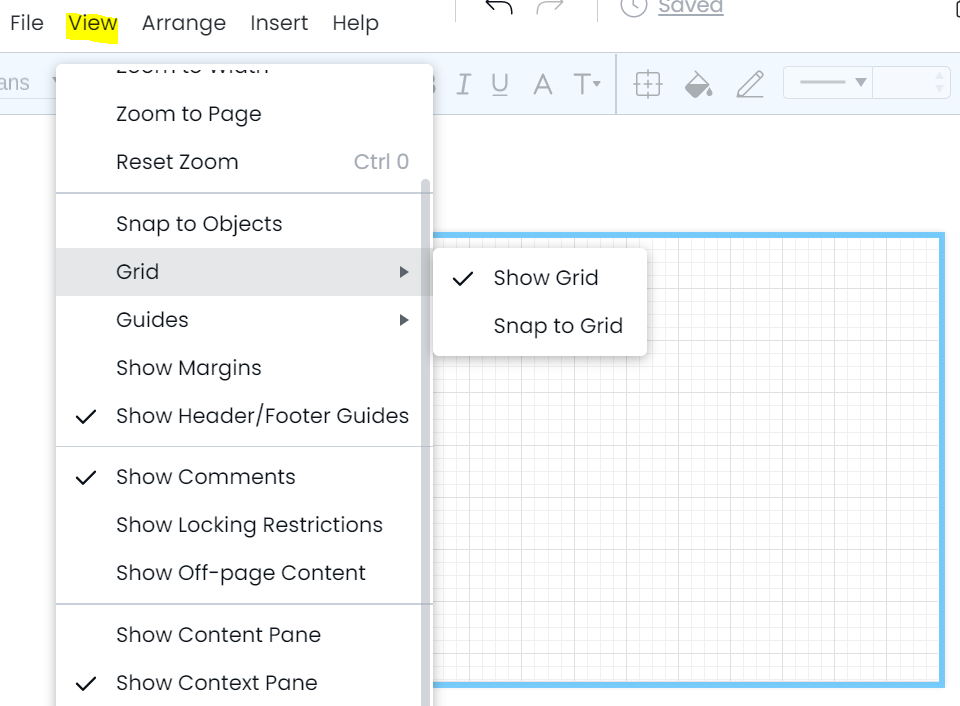
Task: Open the File menu
Action: (x=27, y=23)
